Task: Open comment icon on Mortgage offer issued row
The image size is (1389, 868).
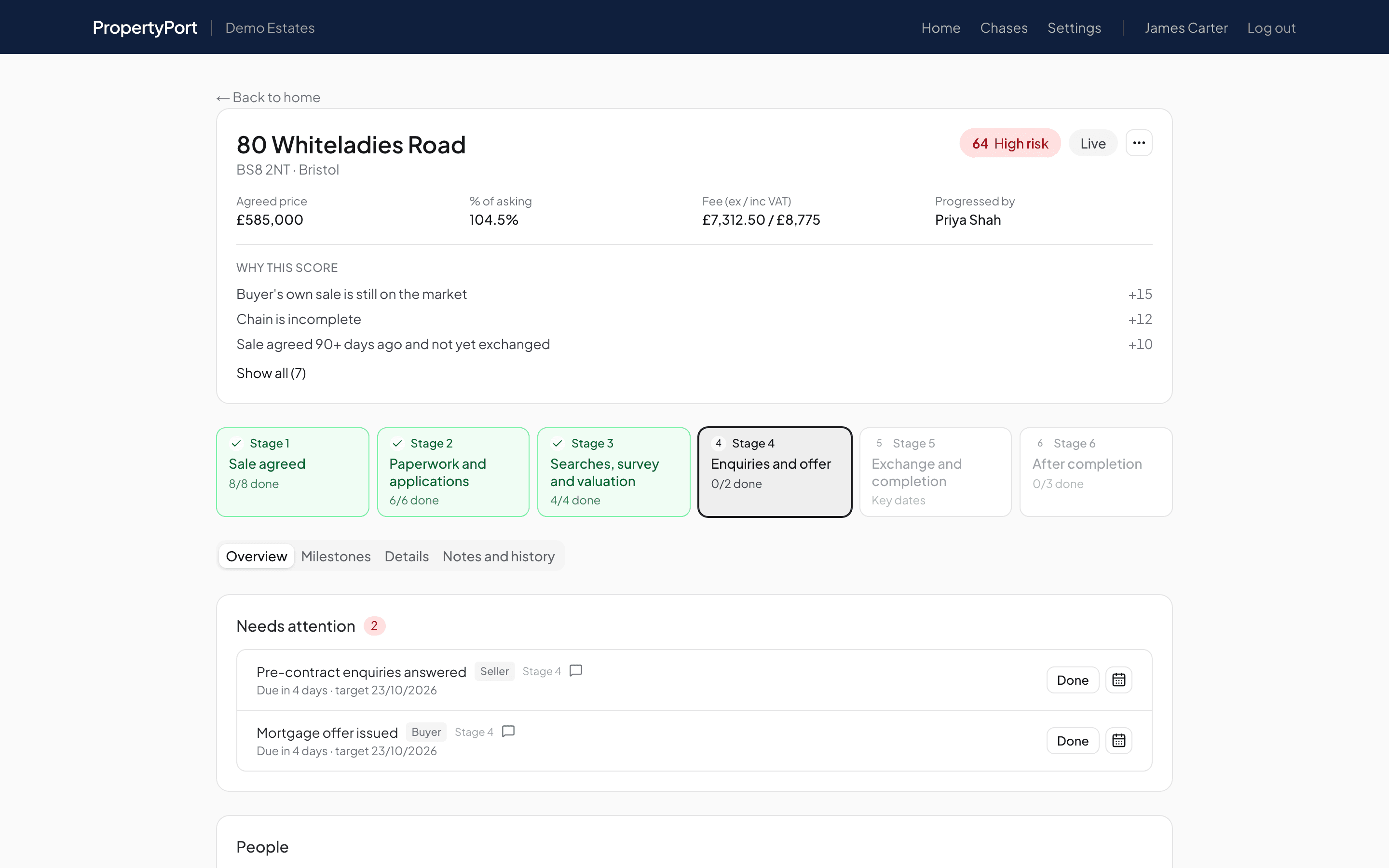Action: (508, 732)
